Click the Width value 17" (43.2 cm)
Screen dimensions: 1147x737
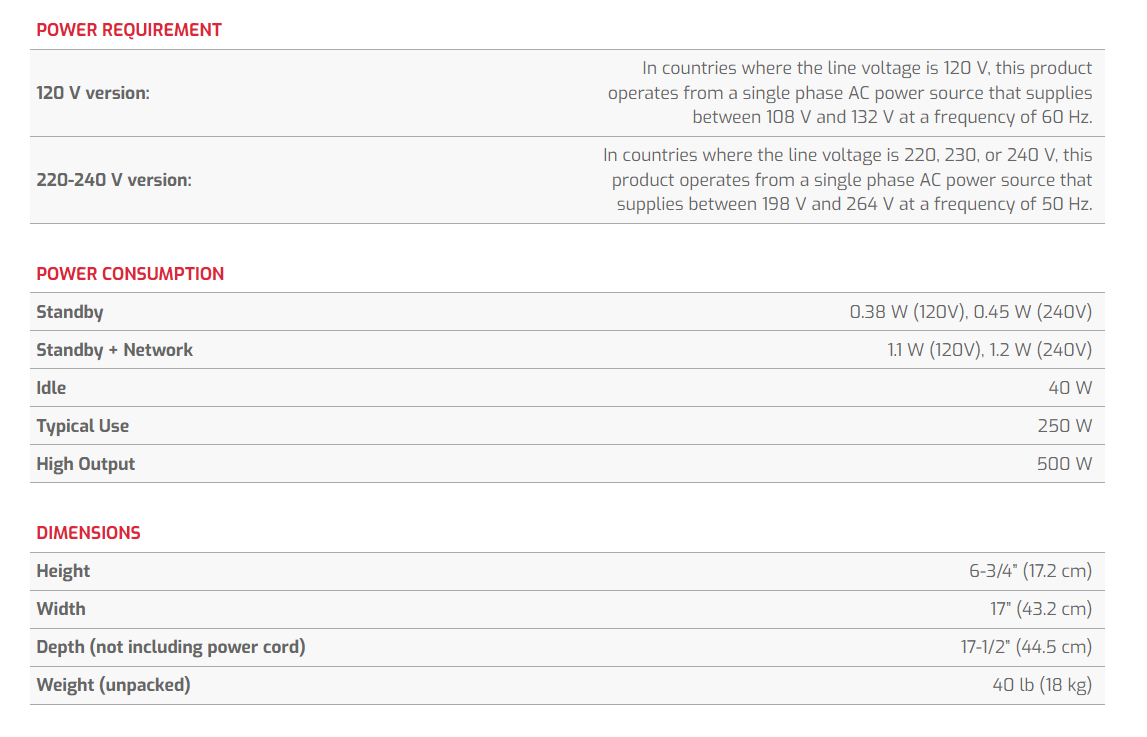pyautogui.click(x=1041, y=609)
